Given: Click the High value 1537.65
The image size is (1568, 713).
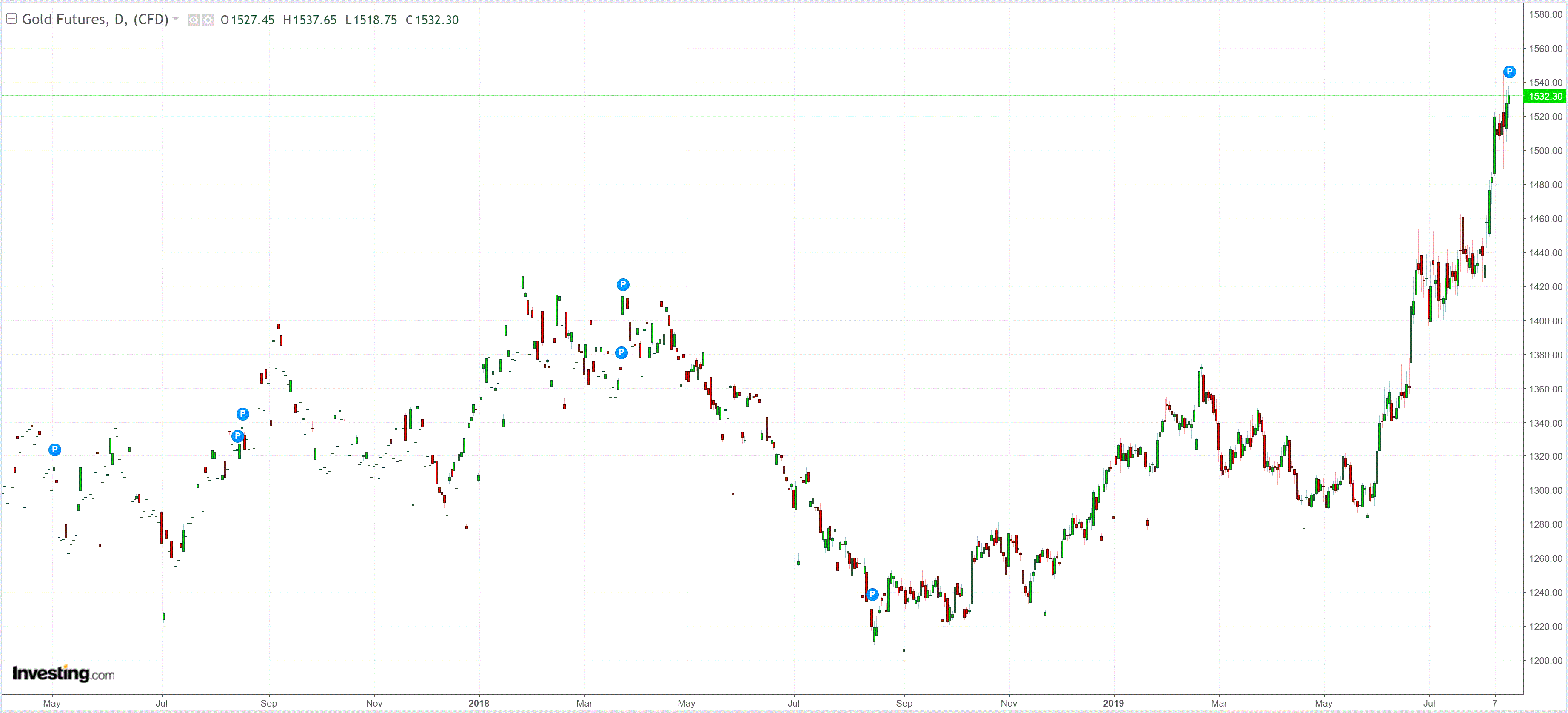Looking at the screenshot, I should click(315, 20).
